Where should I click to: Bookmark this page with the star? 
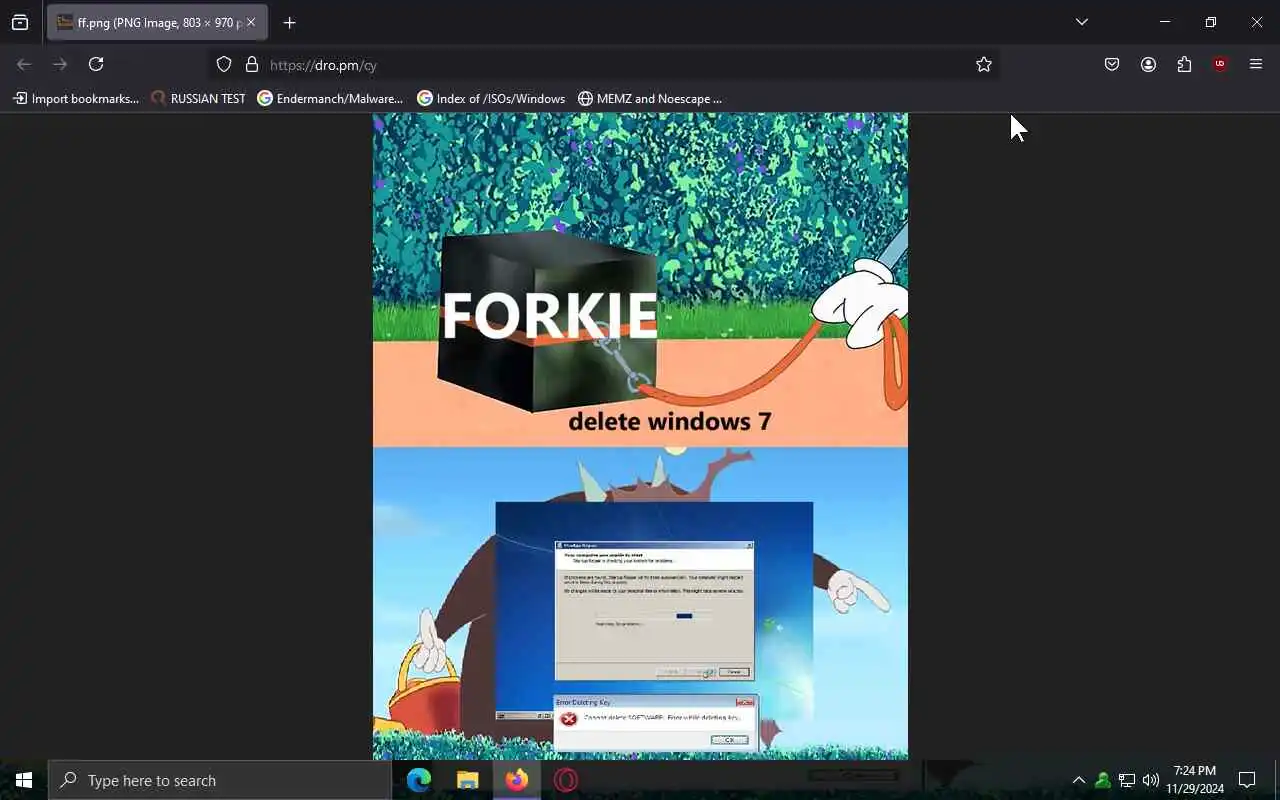(x=984, y=64)
